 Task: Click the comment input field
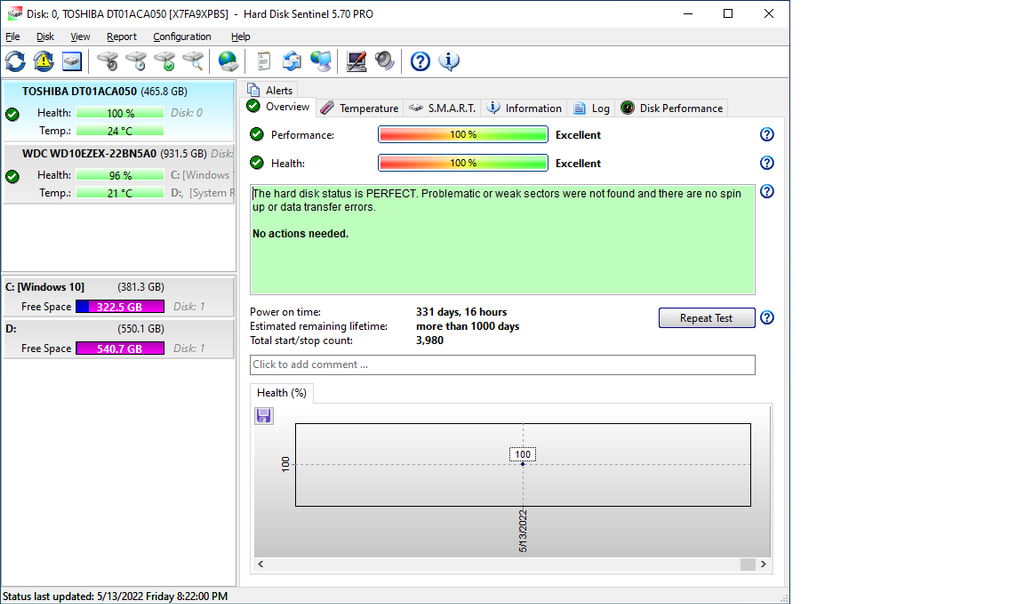pos(502,365)
